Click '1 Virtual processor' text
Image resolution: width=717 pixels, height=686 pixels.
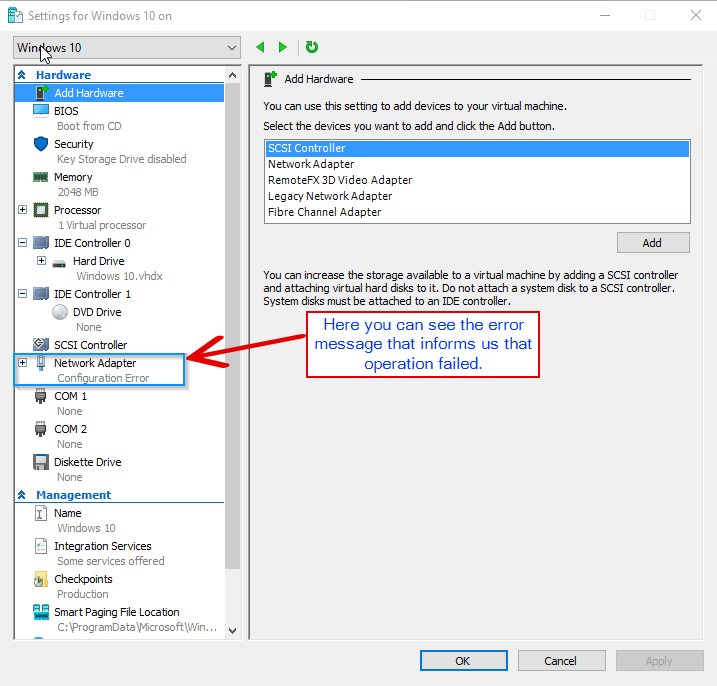pyautogui.click(x=102, y=225)
